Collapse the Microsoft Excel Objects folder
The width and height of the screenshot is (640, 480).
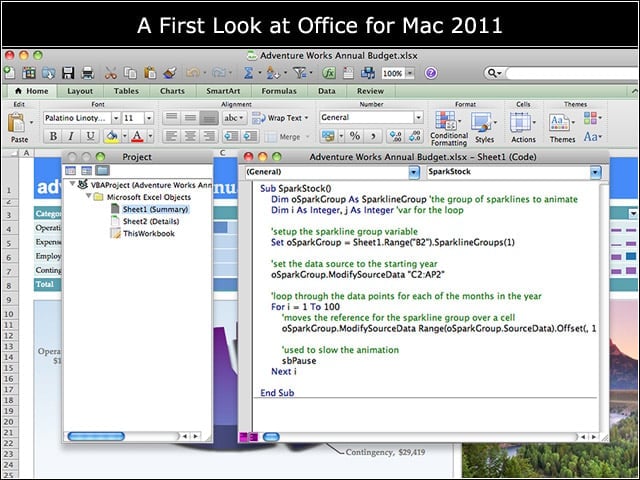tap(88, 196)
